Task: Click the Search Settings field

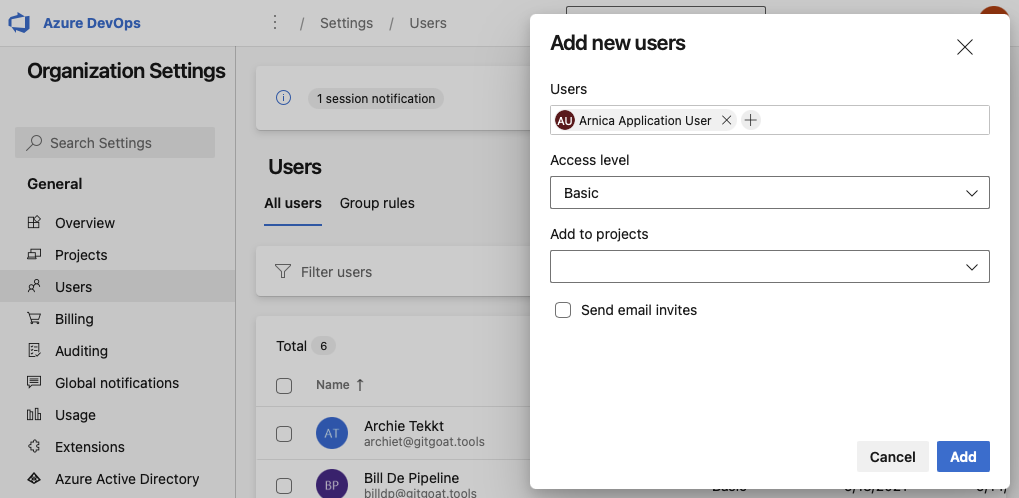Action: 115,143
